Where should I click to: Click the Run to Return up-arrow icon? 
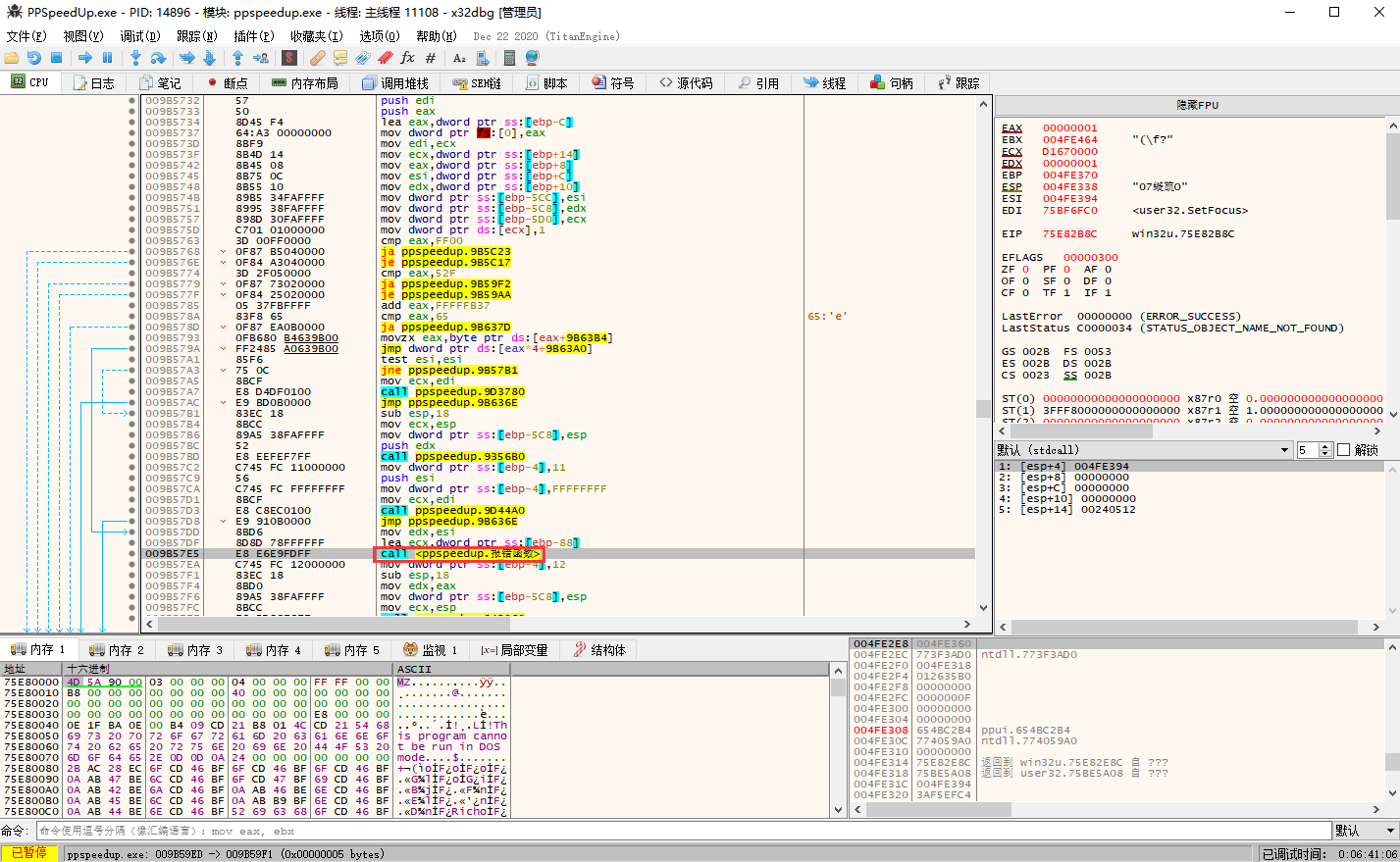pos(237,58)
